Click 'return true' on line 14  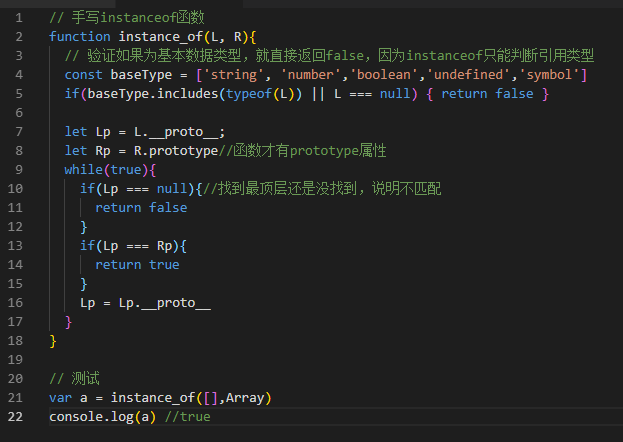point(137,265)
